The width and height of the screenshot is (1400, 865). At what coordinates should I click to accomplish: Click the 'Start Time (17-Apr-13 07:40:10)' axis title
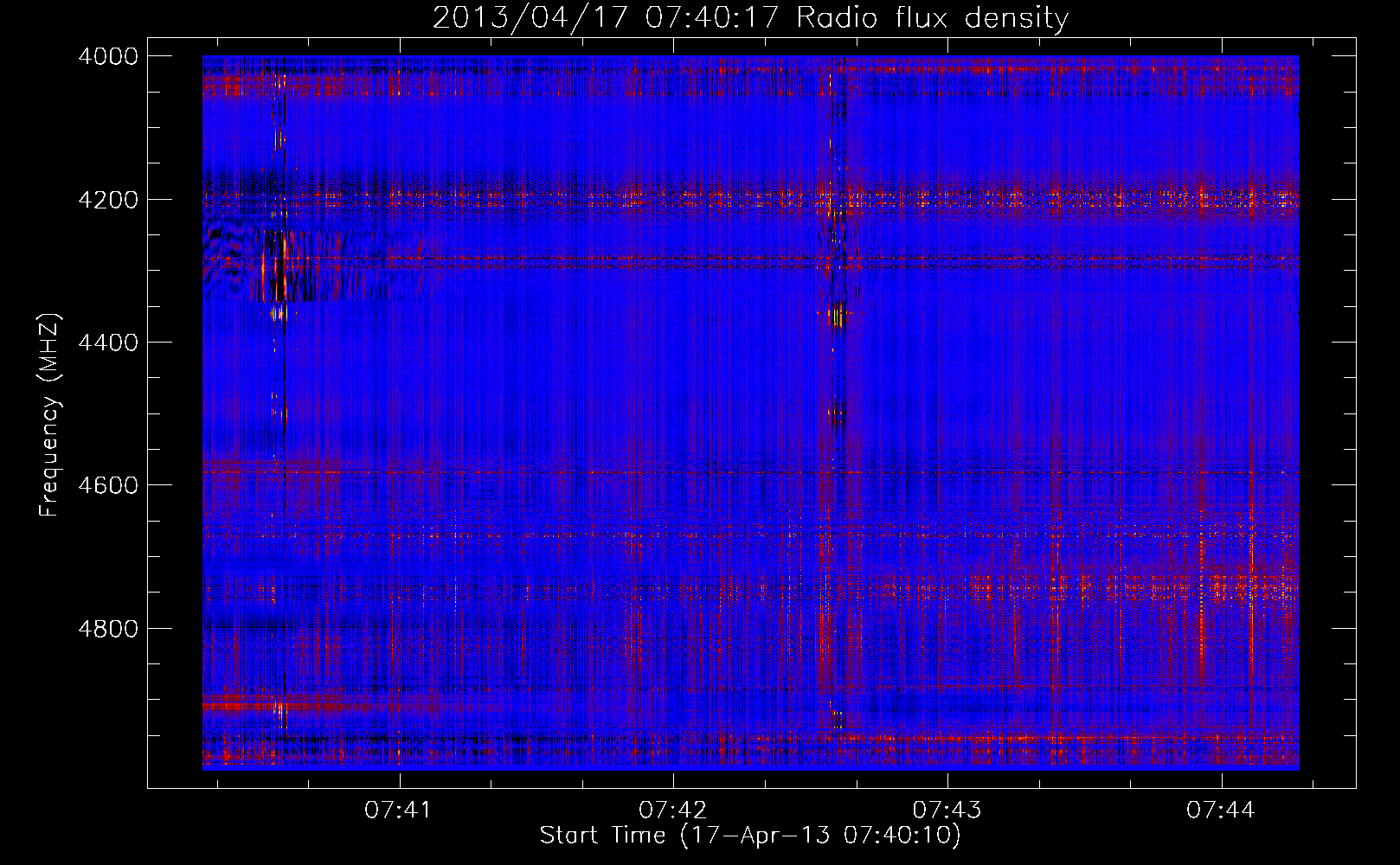750,836
